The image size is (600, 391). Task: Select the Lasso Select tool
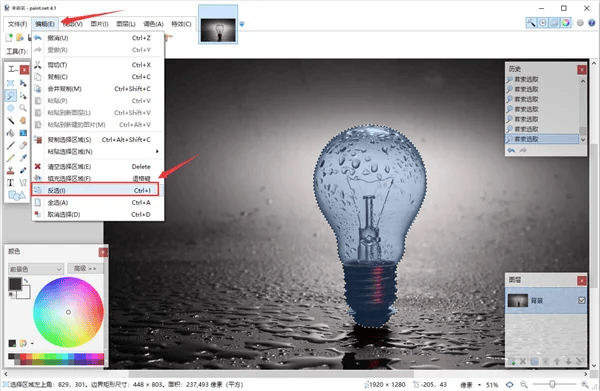pos(10,96)
